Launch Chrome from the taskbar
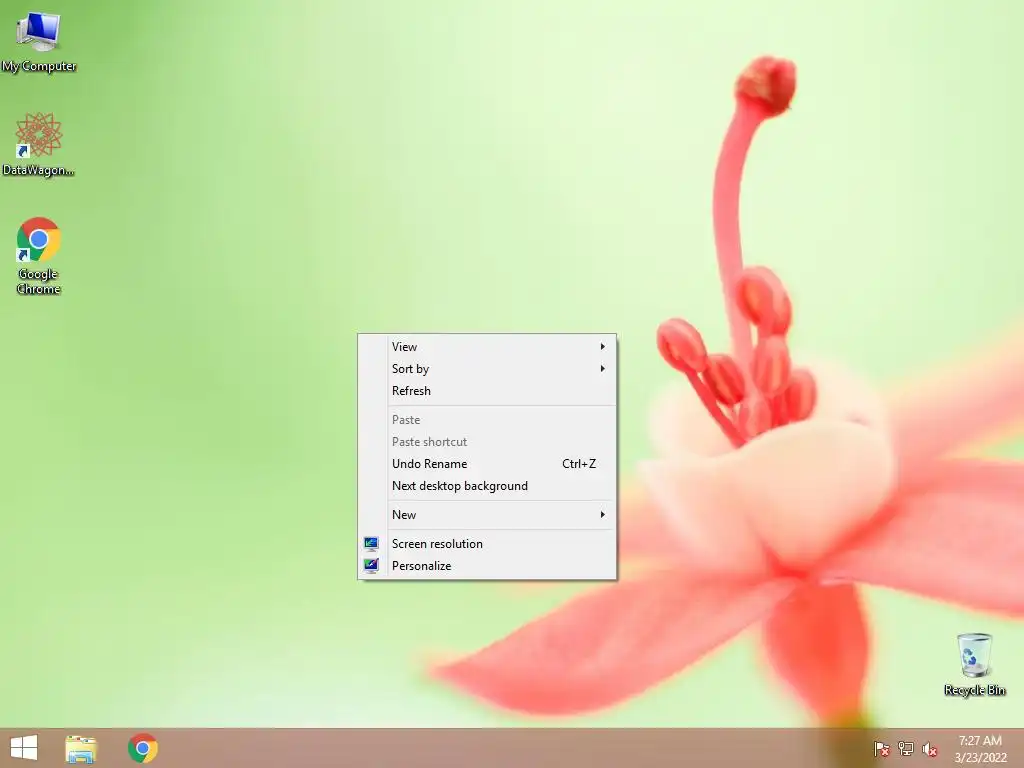This screenshot has height=768, width=1024. (x=142, y=748)
